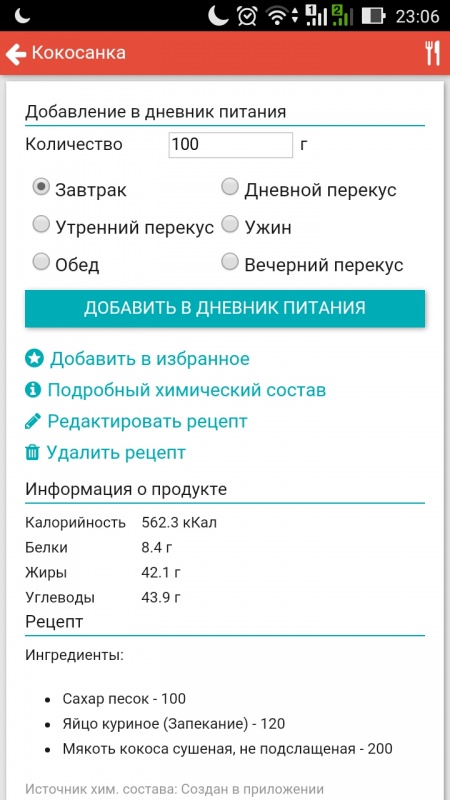Choose the Обед meal radio button
This screenshot has width=450, height=800.
(x=41, y=262)
